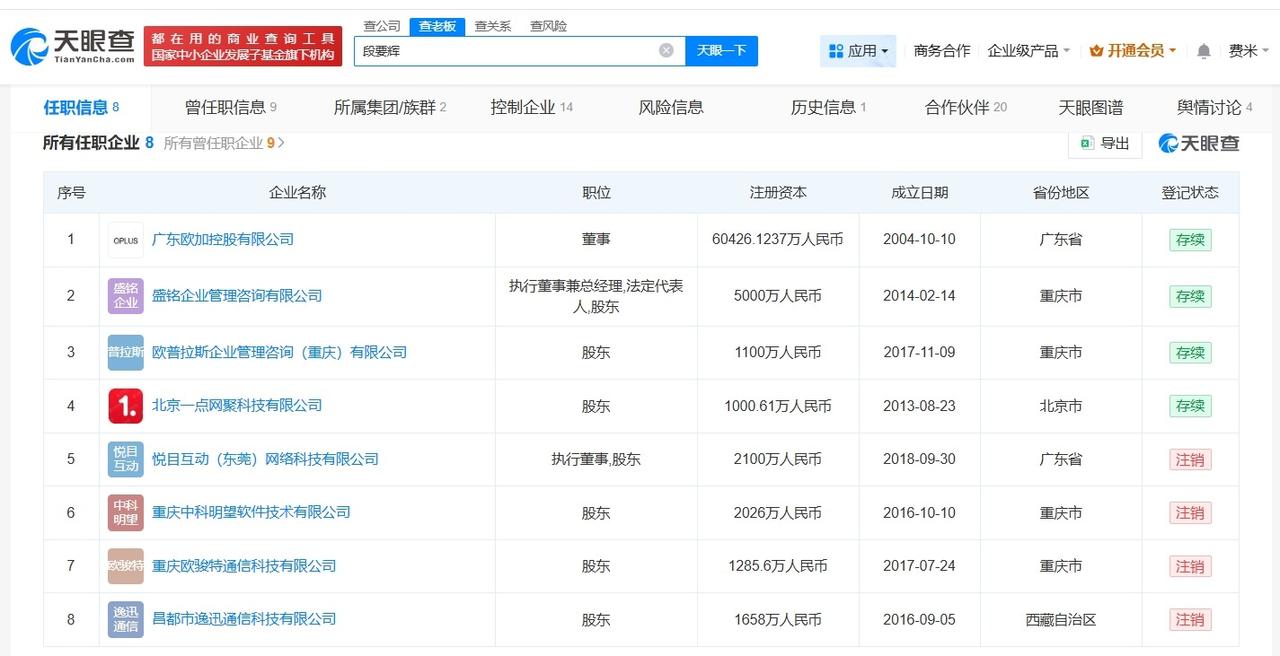Click the 1000.61万人民币 capital cell

[778, 406]
